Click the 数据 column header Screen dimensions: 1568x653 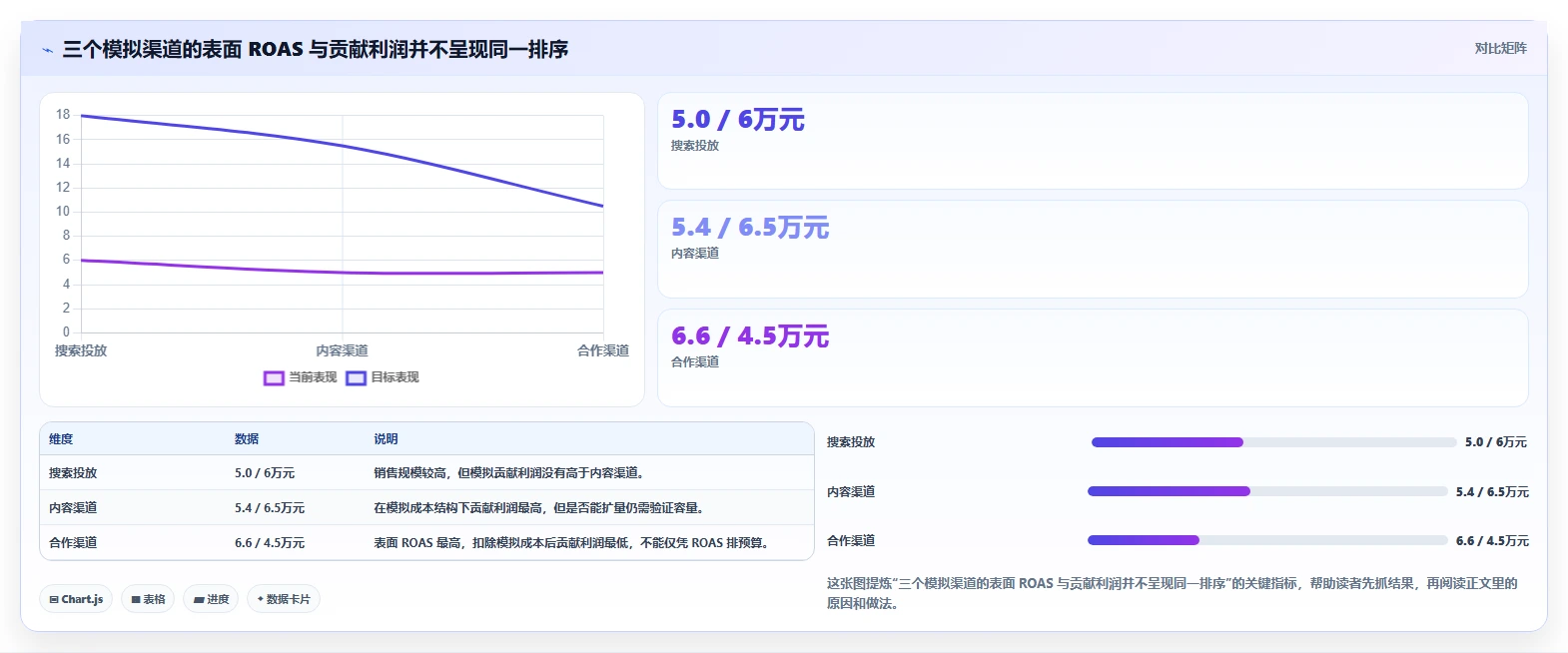click(x=247, y=439)
